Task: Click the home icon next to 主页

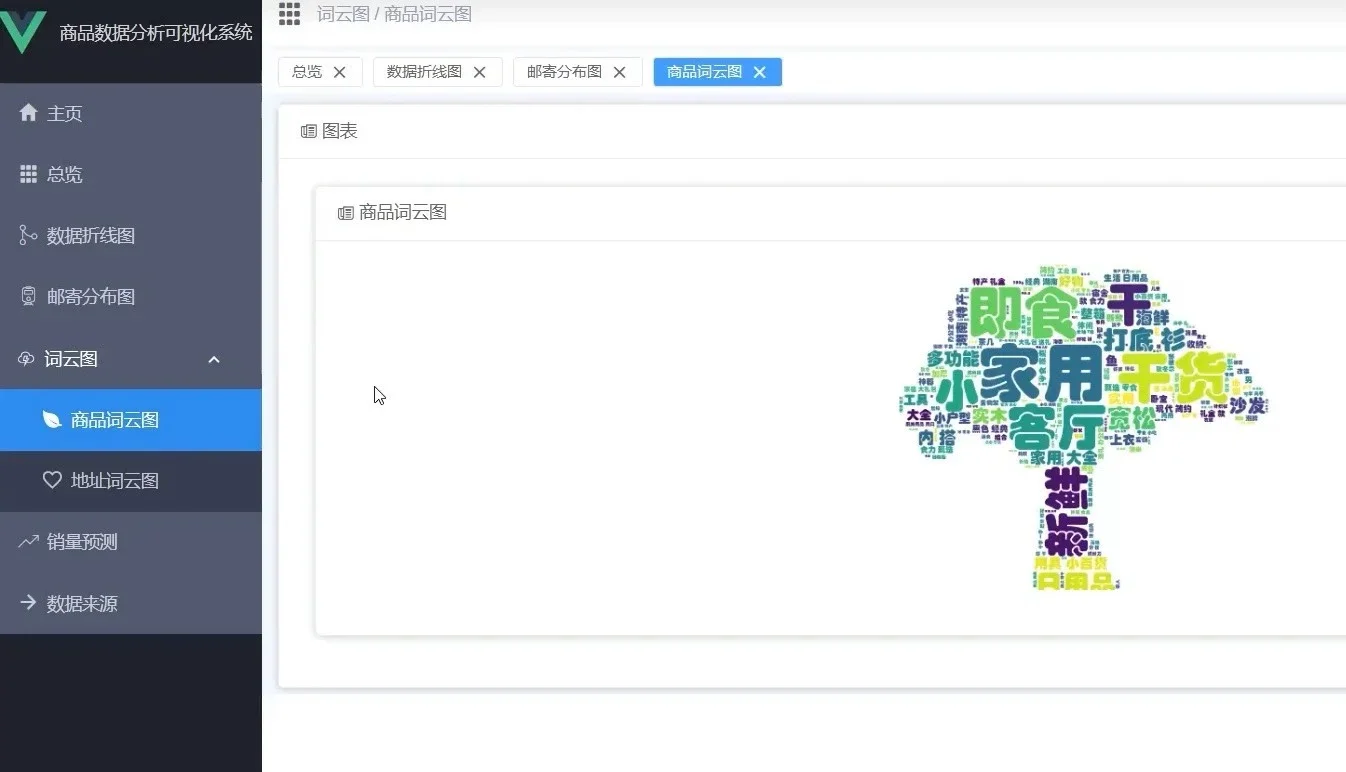Action: pos(27,113)
